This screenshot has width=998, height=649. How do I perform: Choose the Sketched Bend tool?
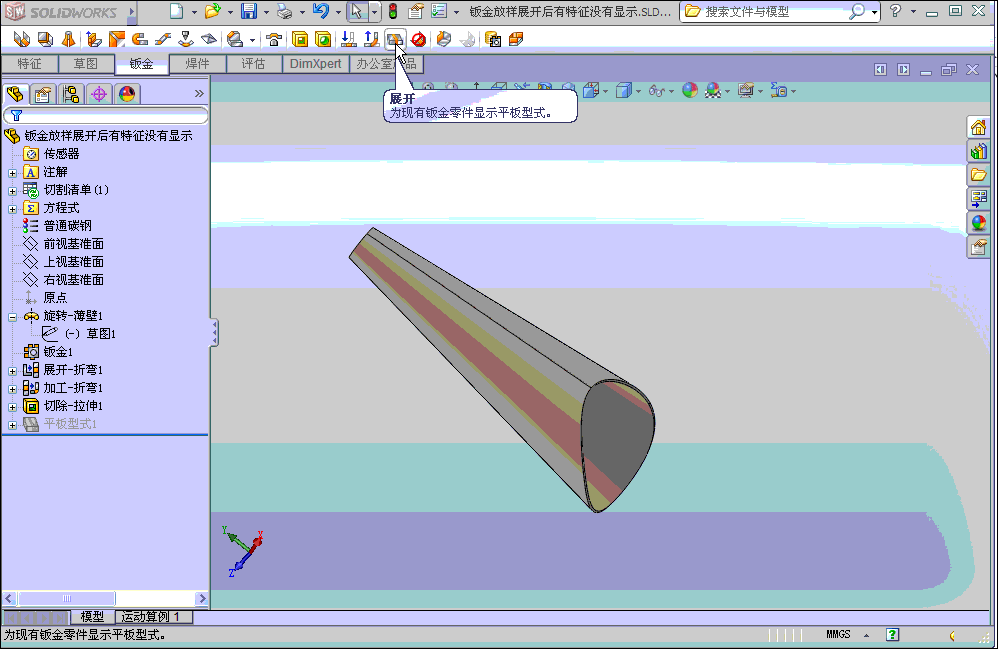pyautogui.click(x=186, y=39)
